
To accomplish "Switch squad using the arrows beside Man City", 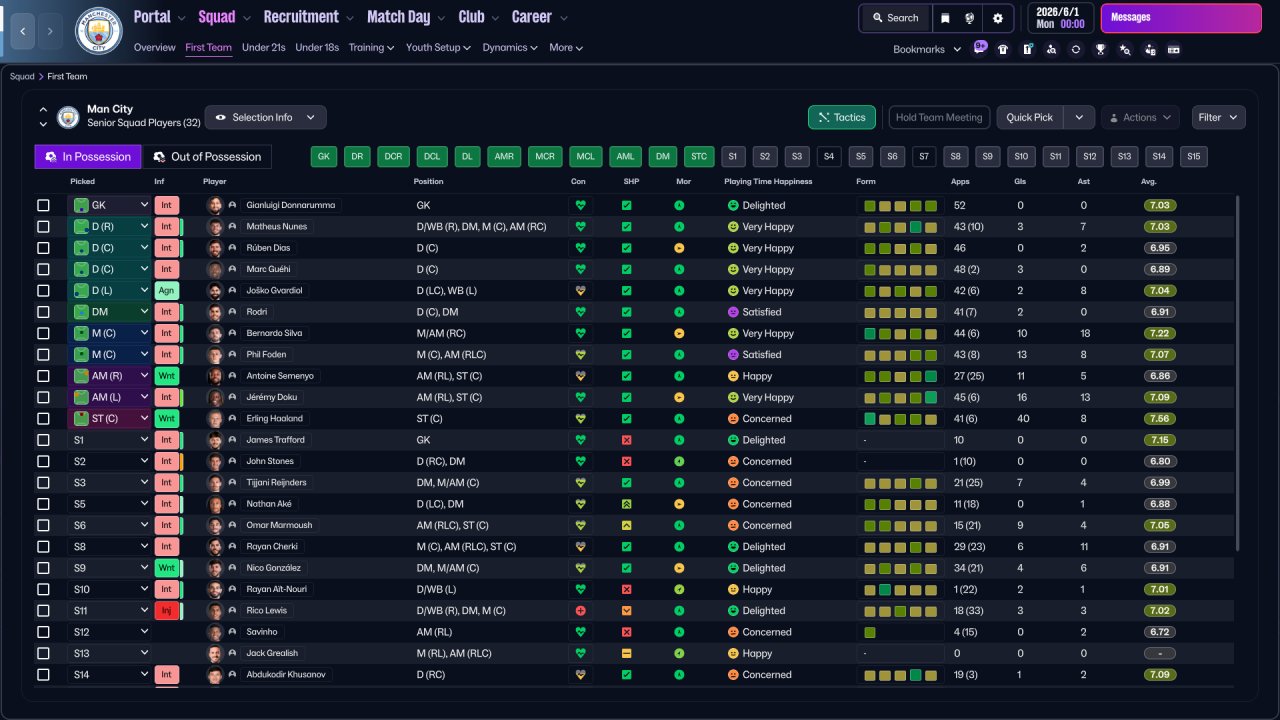I will point(43,117).
